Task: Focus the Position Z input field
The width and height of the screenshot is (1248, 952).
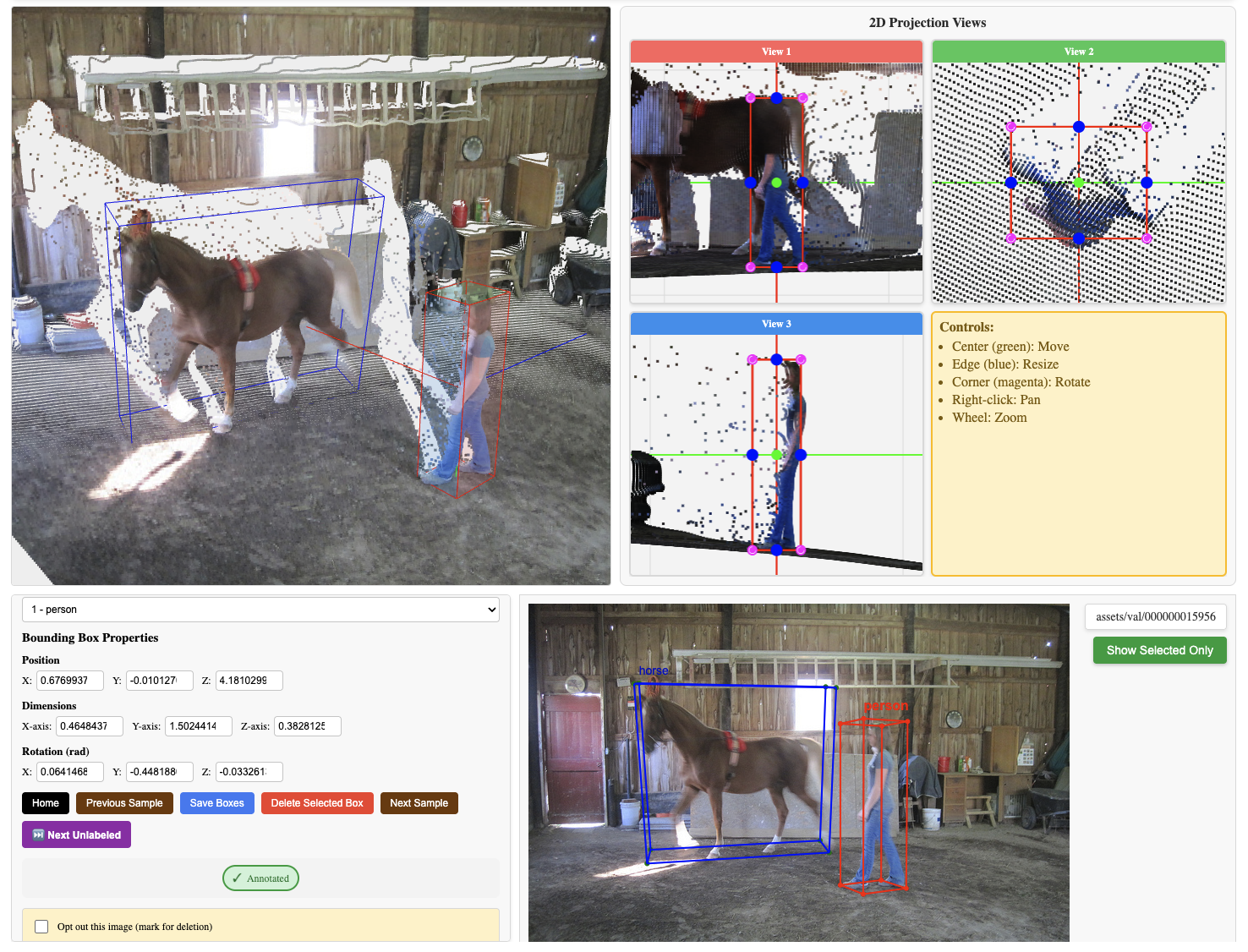Action: tap(249, 681)
